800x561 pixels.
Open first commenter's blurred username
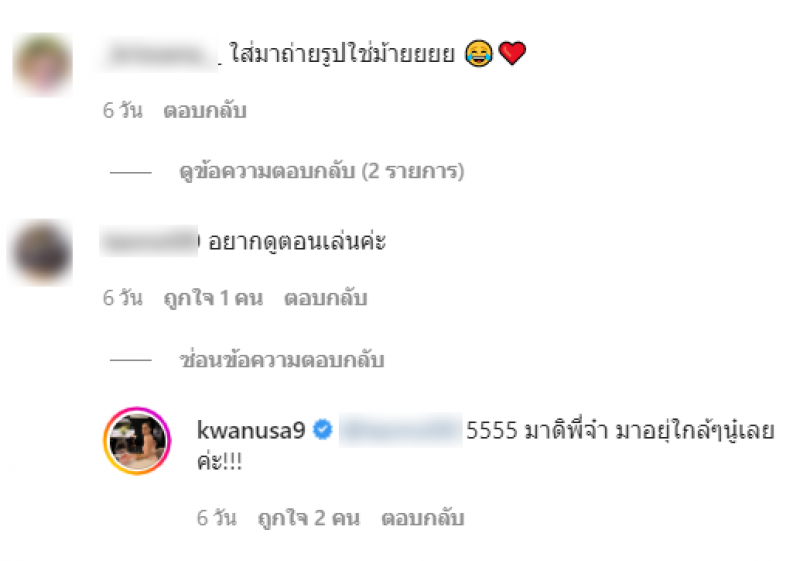[160, 55]
